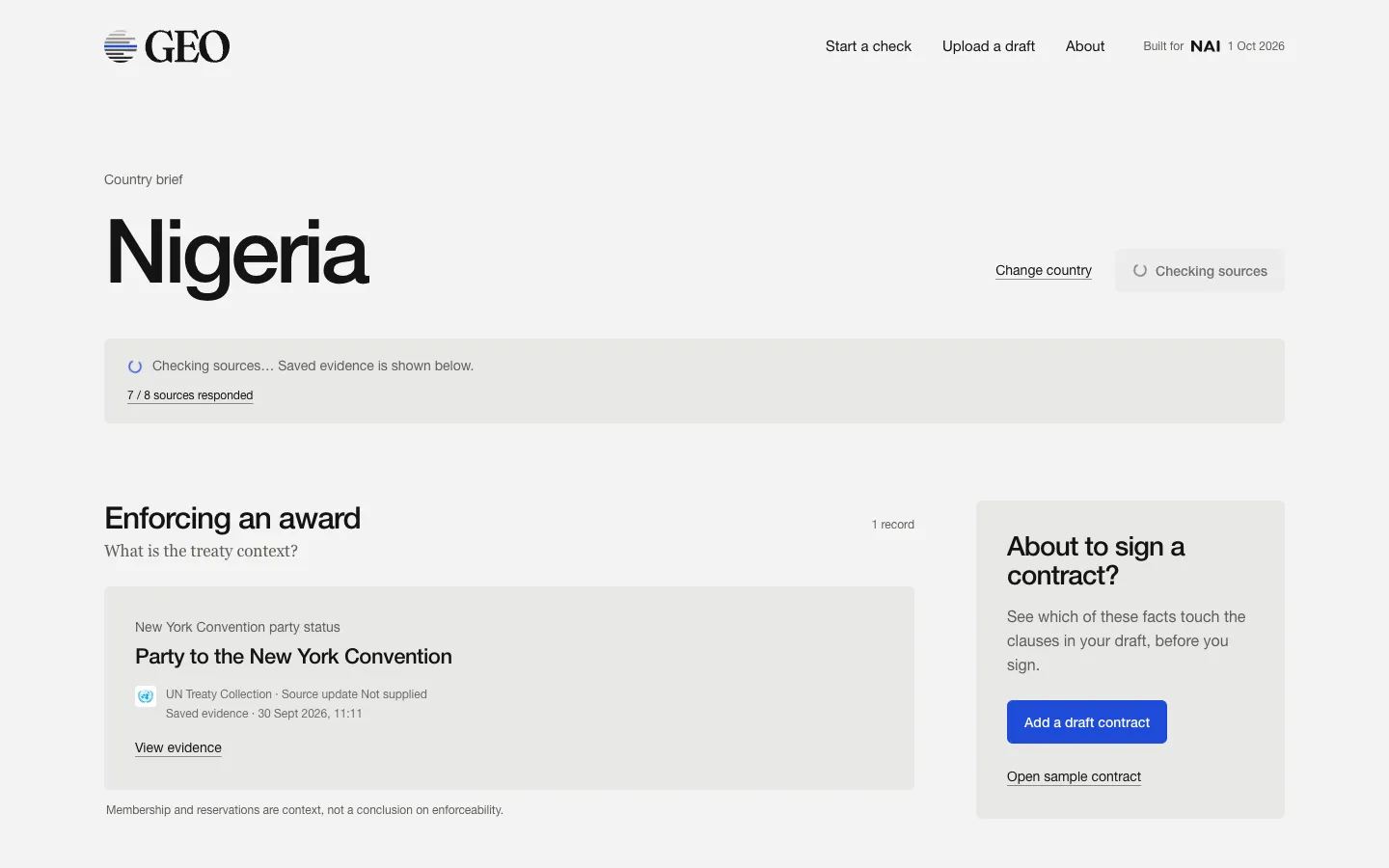
Task: Click the NAI logo in the header
Action: point(1206,46)
